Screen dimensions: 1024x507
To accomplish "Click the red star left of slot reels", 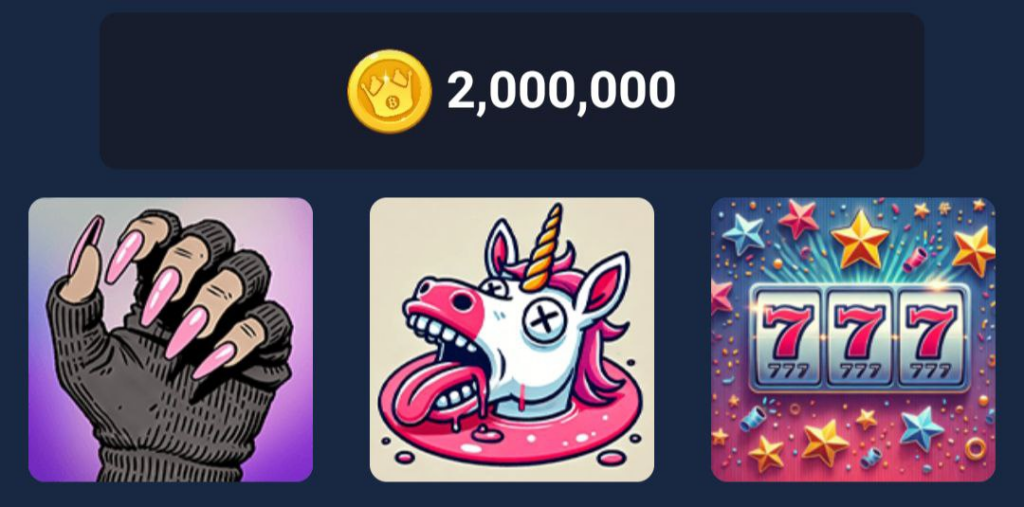I will pyautogui.click(x=722, y=296).
